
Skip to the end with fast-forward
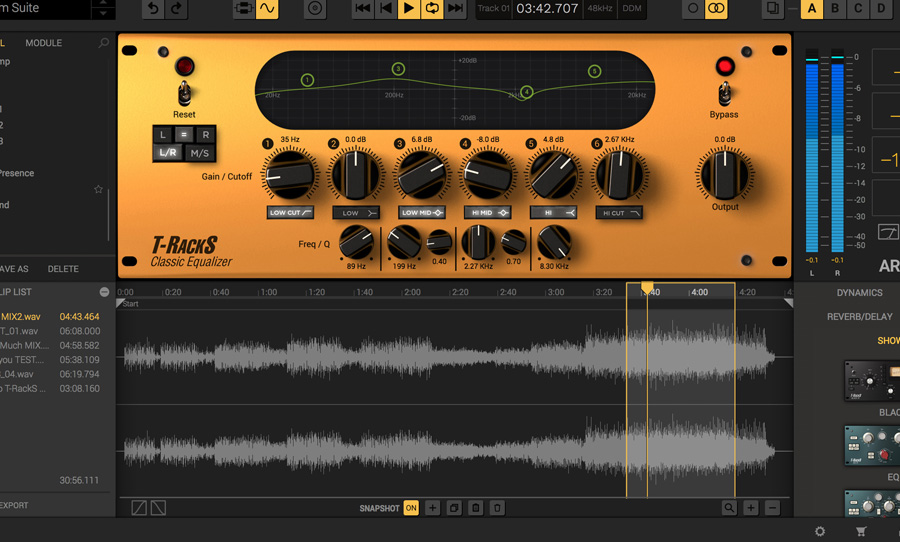point(455,9)
